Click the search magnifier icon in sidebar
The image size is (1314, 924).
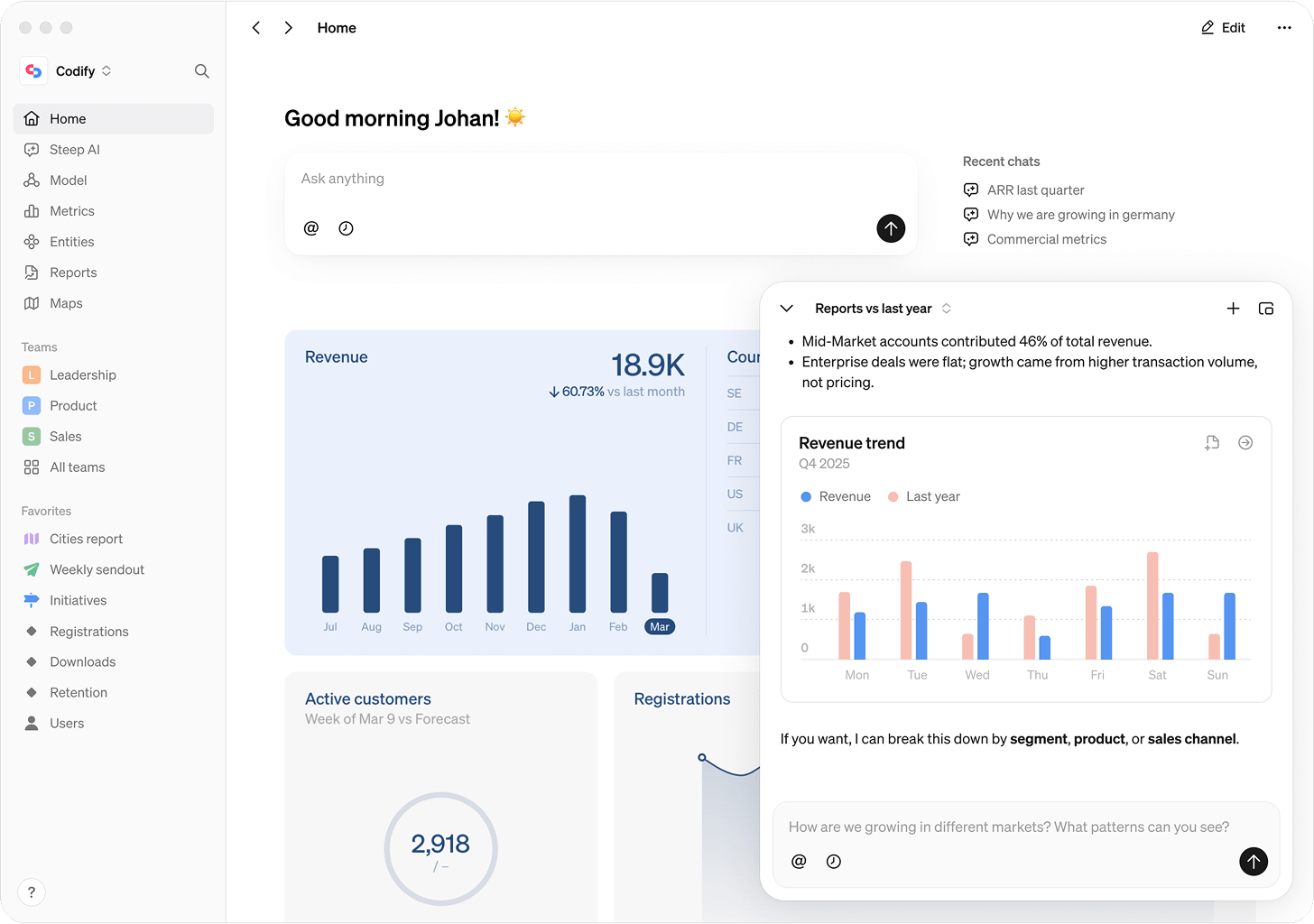tap(201, 71)
